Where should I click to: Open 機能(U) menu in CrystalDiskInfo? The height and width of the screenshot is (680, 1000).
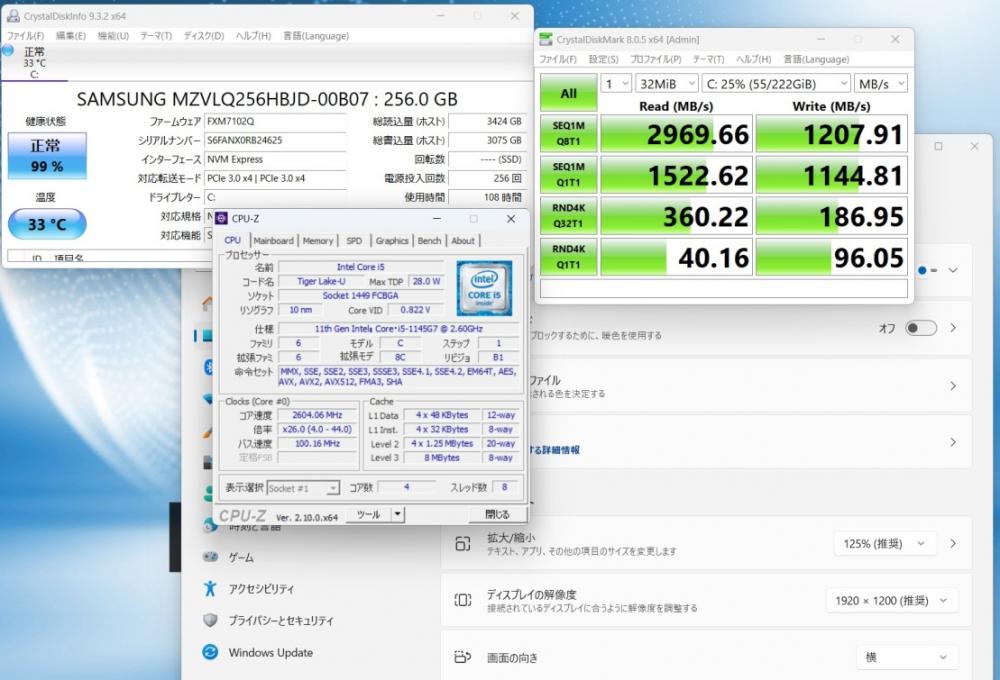coord(113,36)
